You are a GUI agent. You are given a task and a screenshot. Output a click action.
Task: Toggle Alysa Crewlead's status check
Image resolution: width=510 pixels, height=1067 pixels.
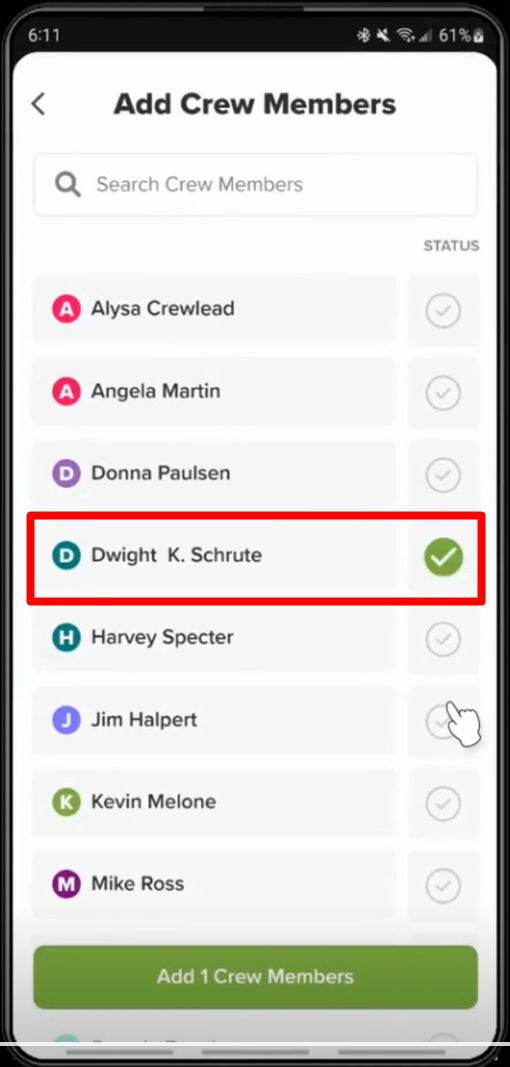(x=443, y=311)
